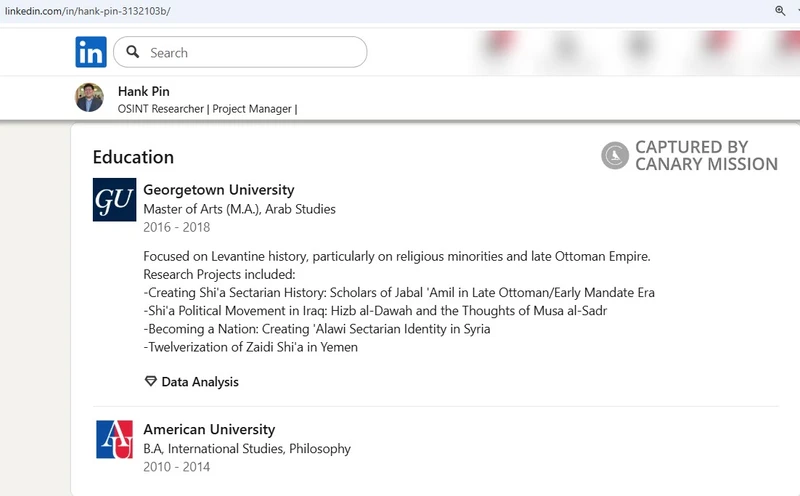
Task: Select the '2016 - 2018' date range
Action: [x=177, y=227]
